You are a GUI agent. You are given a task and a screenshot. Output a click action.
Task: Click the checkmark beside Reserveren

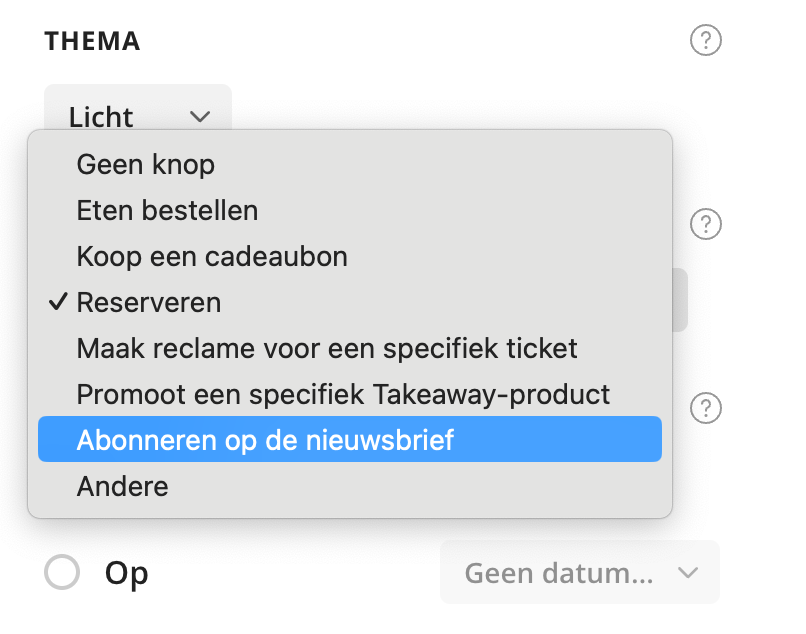click(x=58, y=302)
